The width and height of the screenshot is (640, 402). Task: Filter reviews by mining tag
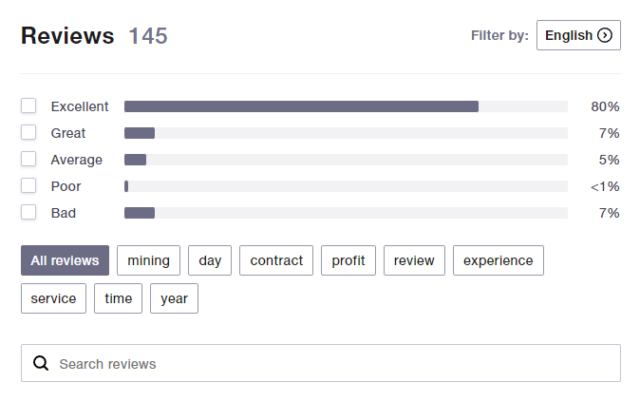pos(149,260)
